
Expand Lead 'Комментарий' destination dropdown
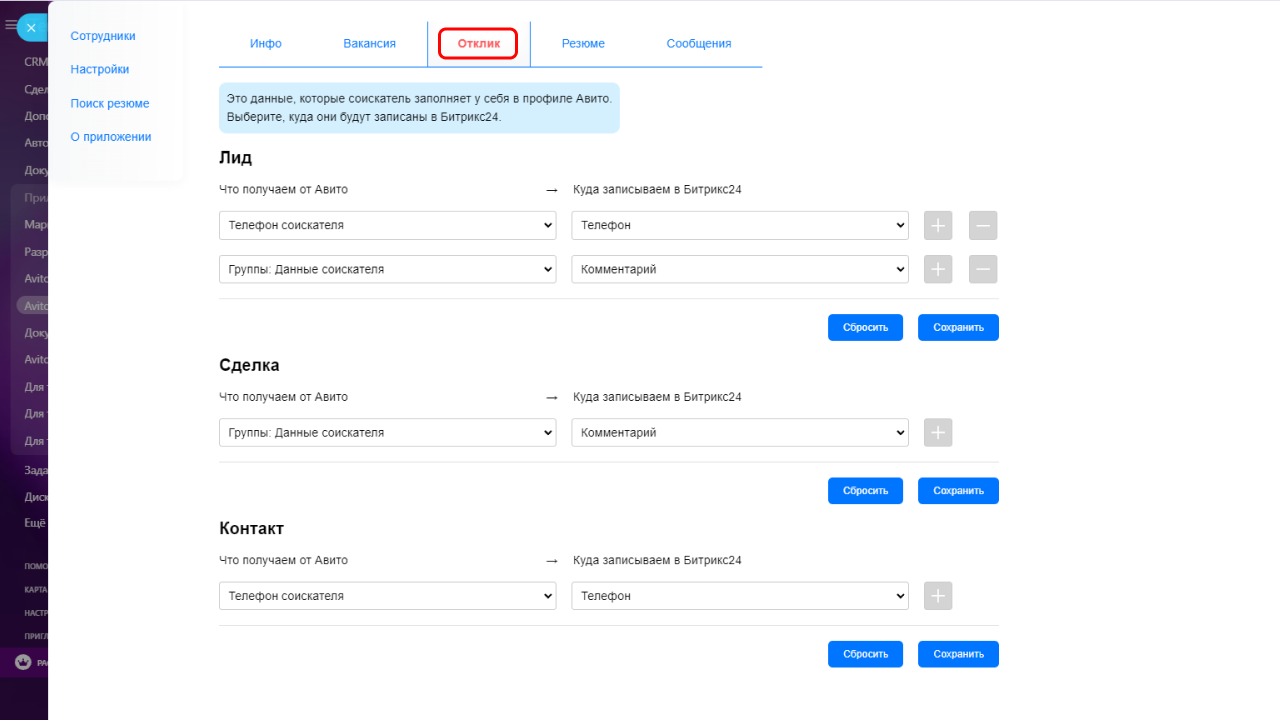(739, 270)
